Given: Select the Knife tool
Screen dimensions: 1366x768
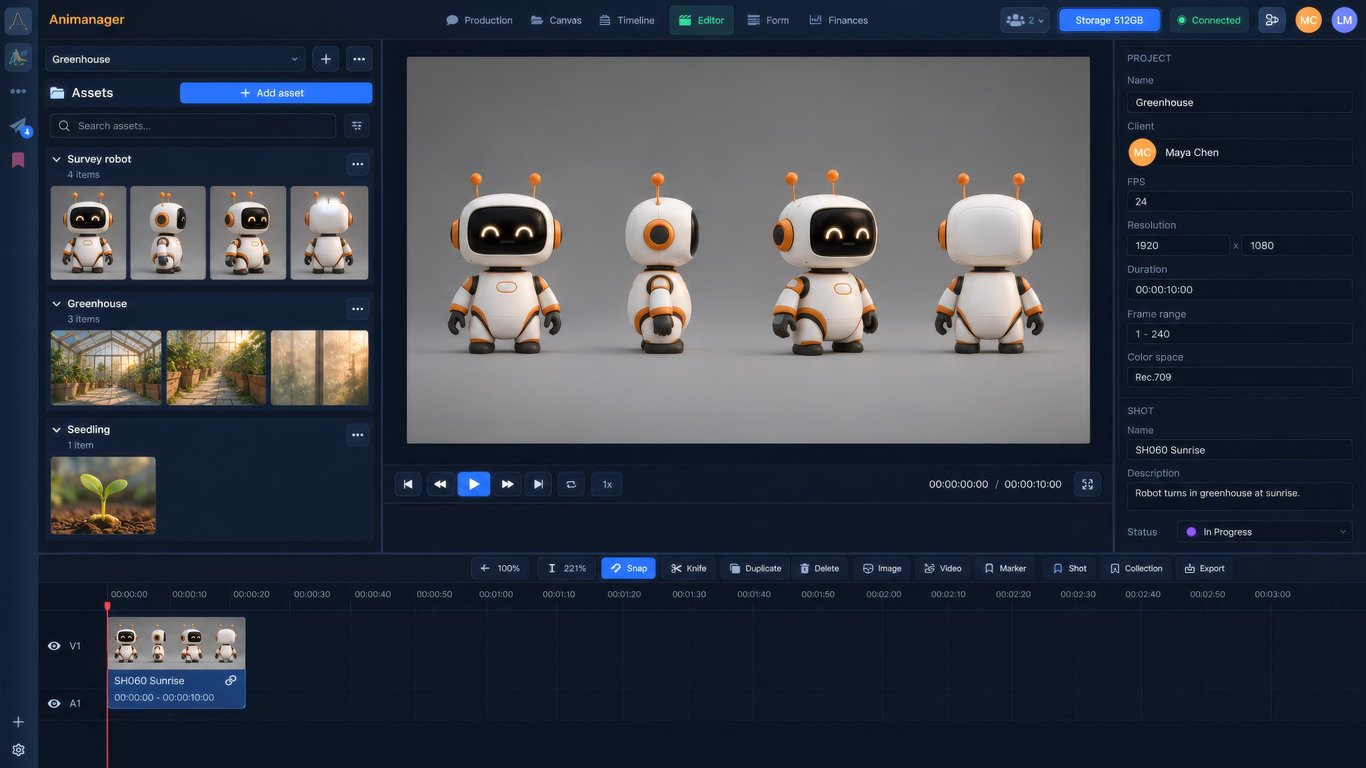Looking at the screenshot, I should 689,568.
